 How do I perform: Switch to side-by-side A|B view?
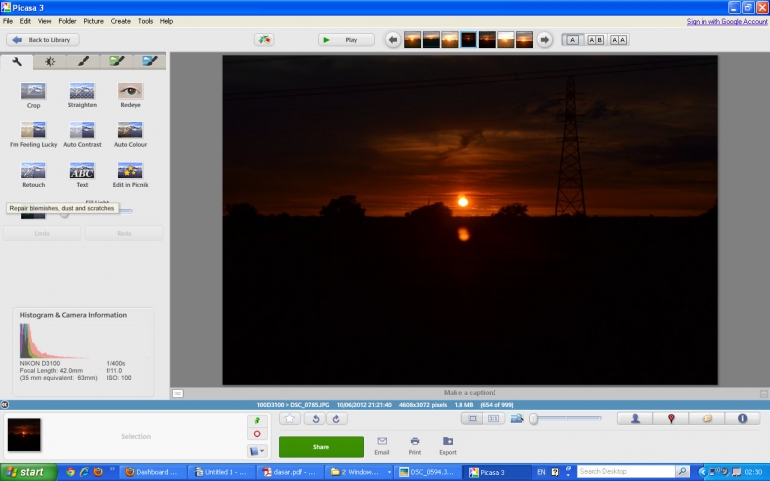click(595, 40)
